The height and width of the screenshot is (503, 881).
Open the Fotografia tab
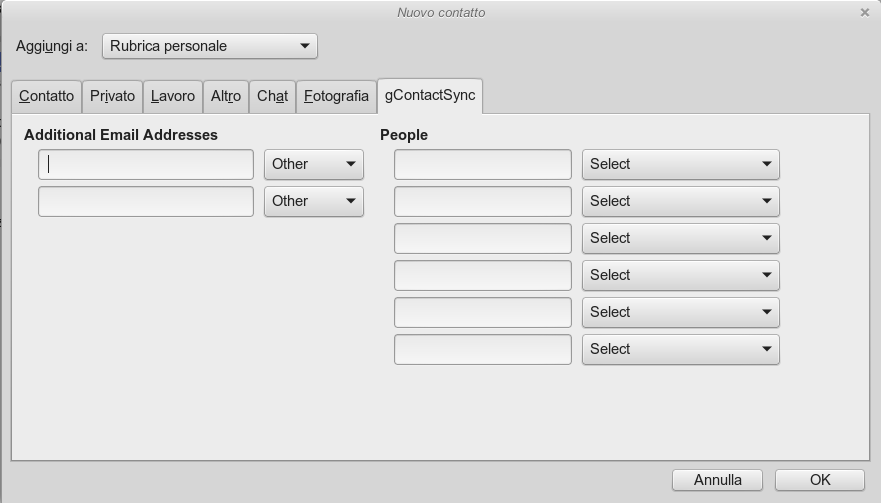(x=337, y=97)
